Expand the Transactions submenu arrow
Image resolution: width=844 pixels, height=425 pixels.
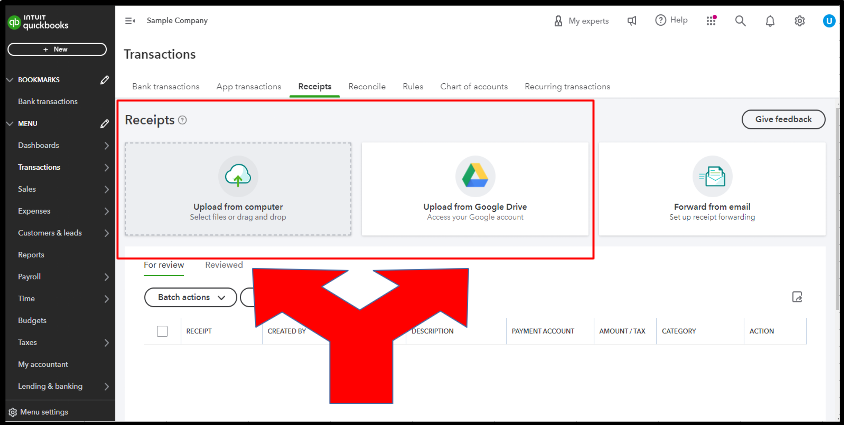click(x=107, y=168)
